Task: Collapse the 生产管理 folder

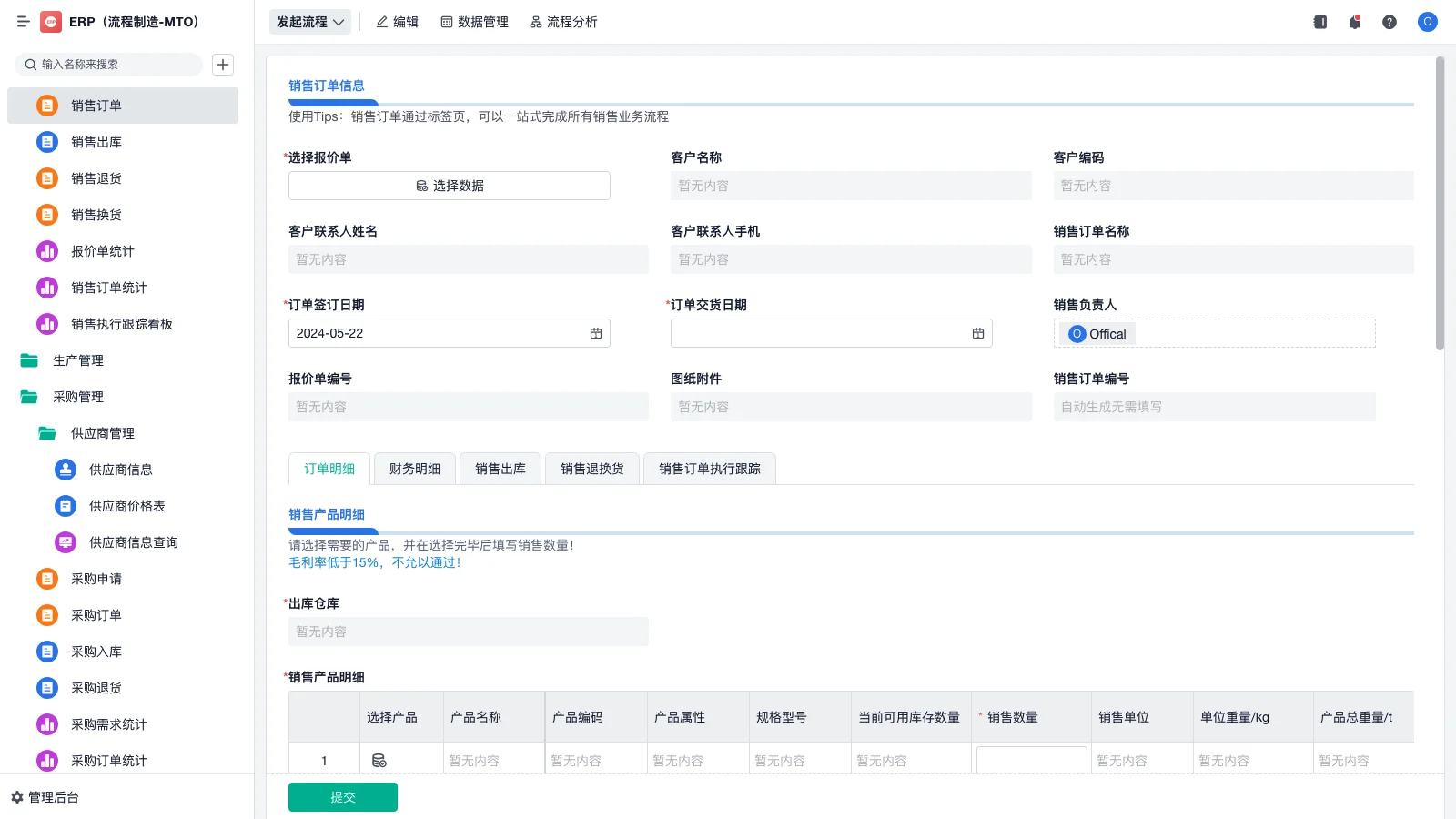Action: coord(29,360)
